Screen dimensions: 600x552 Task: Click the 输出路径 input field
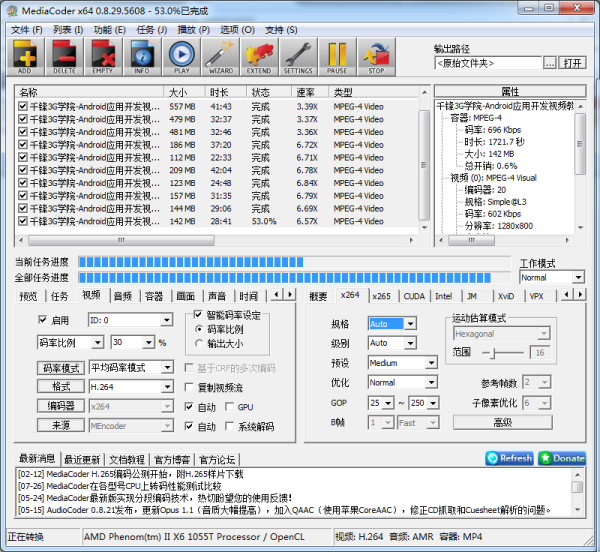click(x=488, y=63)
